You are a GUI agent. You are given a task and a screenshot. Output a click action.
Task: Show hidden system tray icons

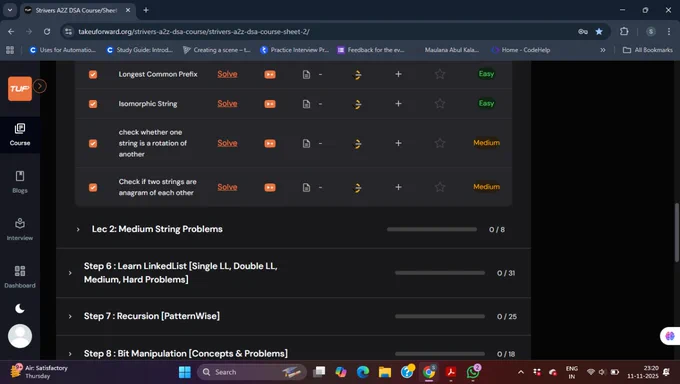tap(521, 372)
